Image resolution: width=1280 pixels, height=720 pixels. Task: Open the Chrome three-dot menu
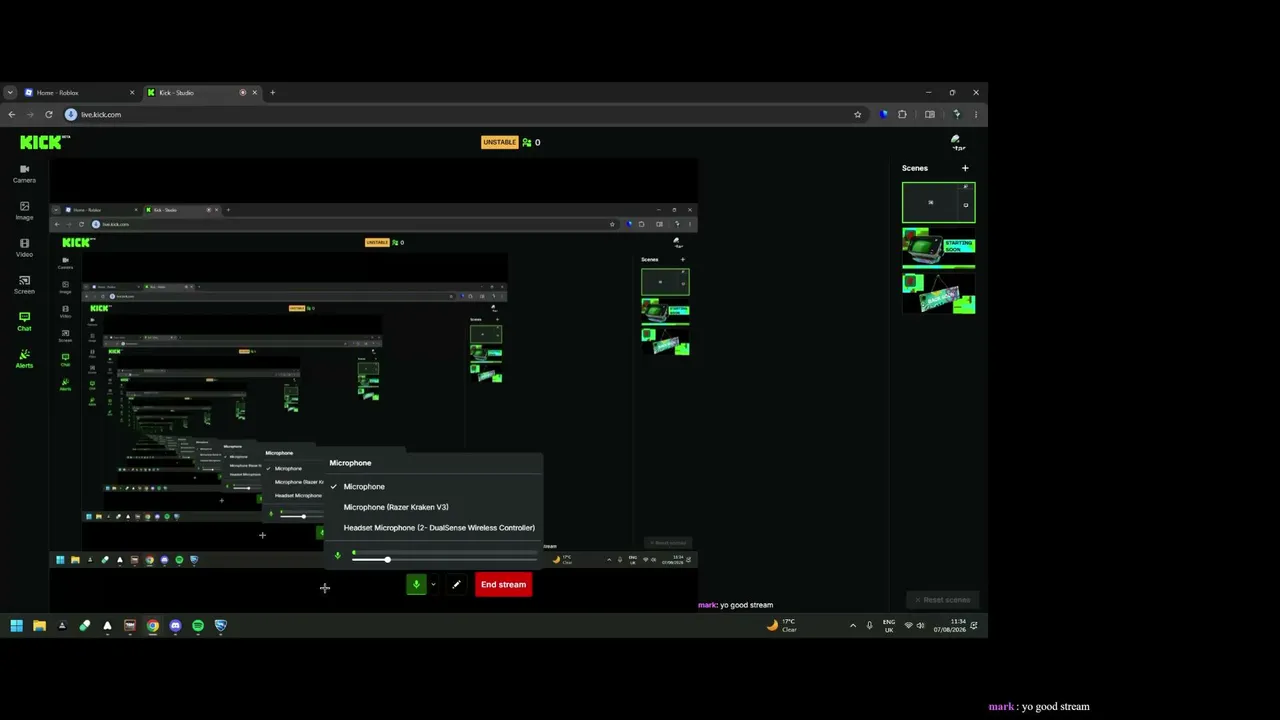coord(976,114)
